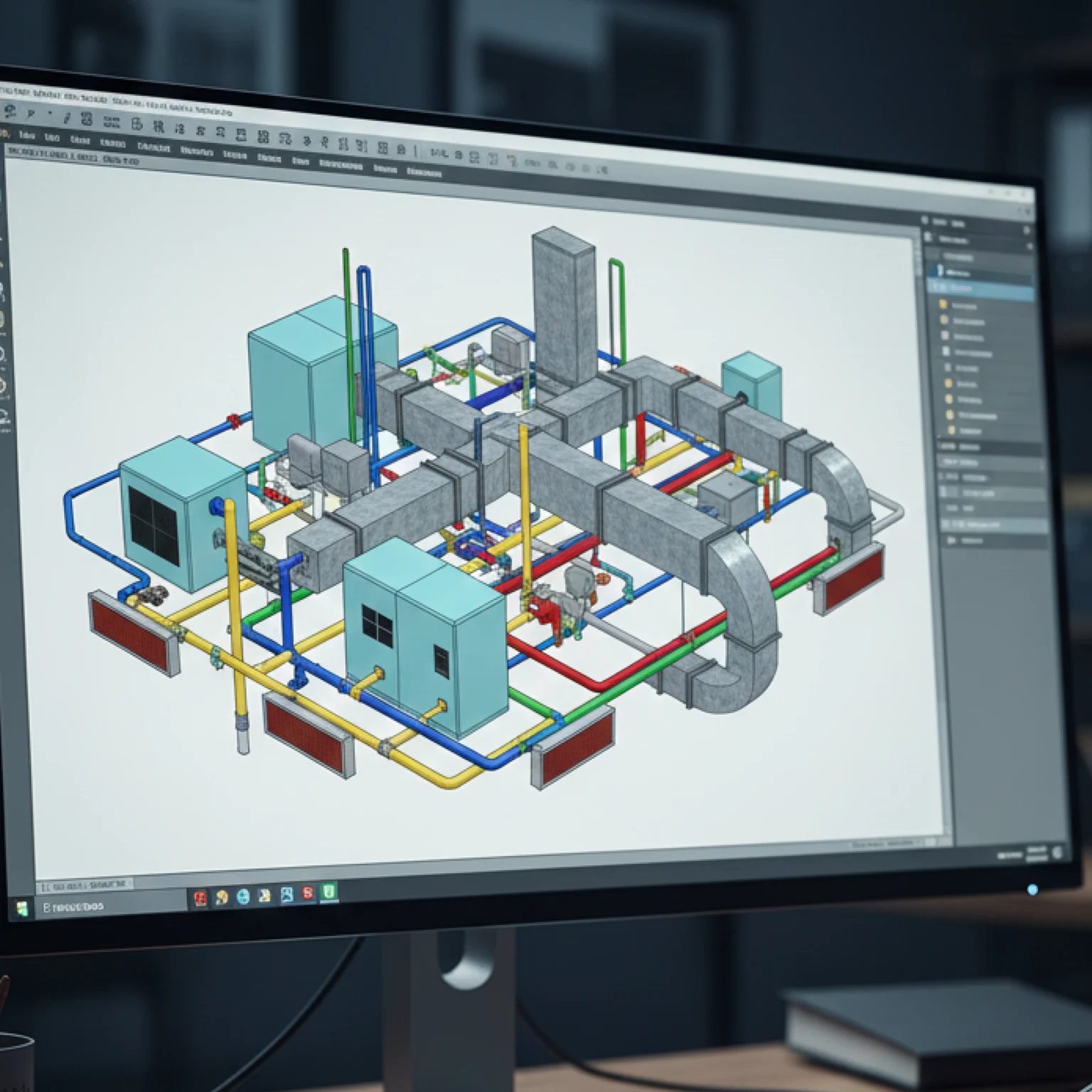
Task: Expand the chevron on the lower properties header row
Action: tap(1042, 465)
